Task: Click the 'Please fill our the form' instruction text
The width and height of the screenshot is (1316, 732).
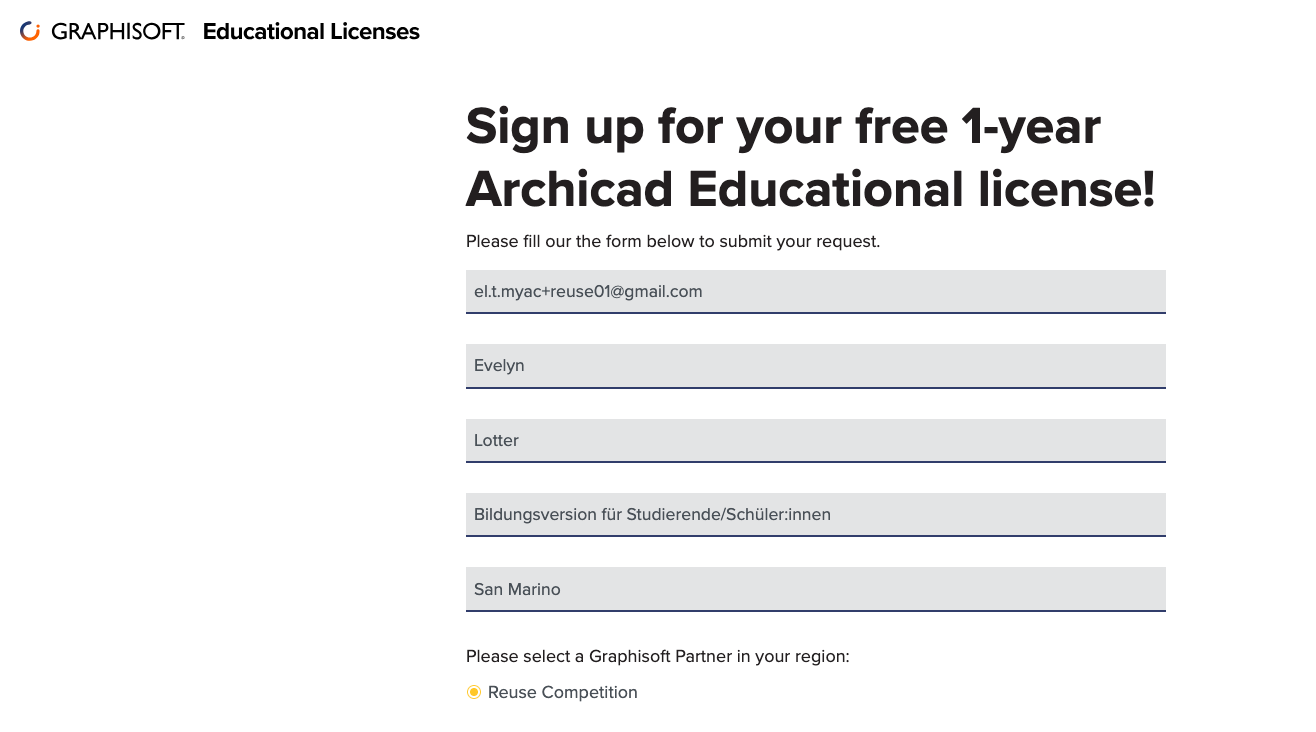Action: click(x=672, y=242)
